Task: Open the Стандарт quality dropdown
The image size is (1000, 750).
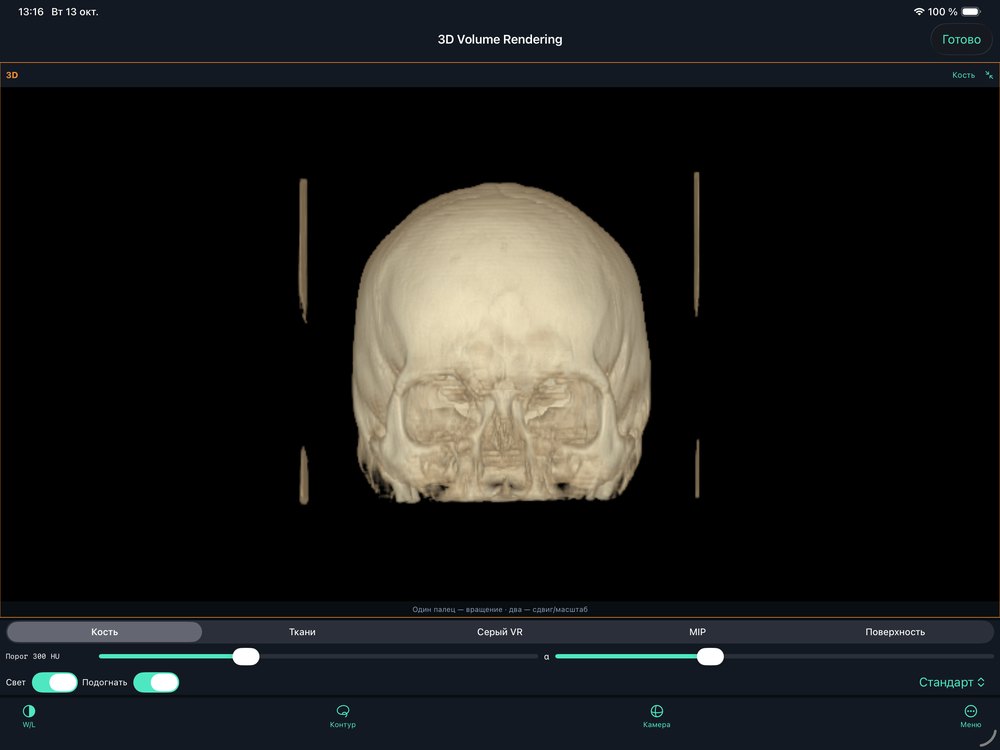Action: 952,682
